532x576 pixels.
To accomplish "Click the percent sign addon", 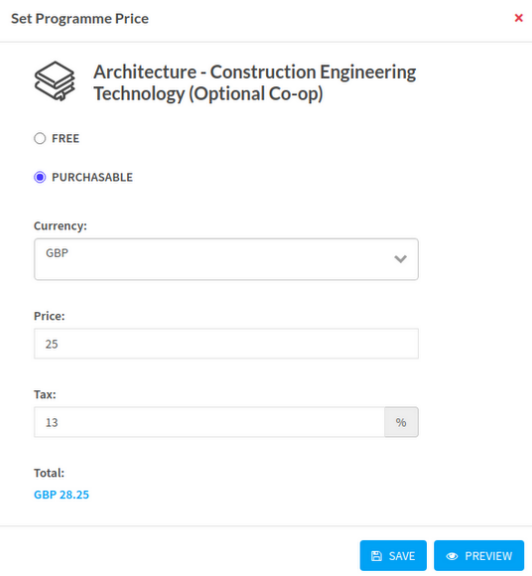I will coord(401,422).
